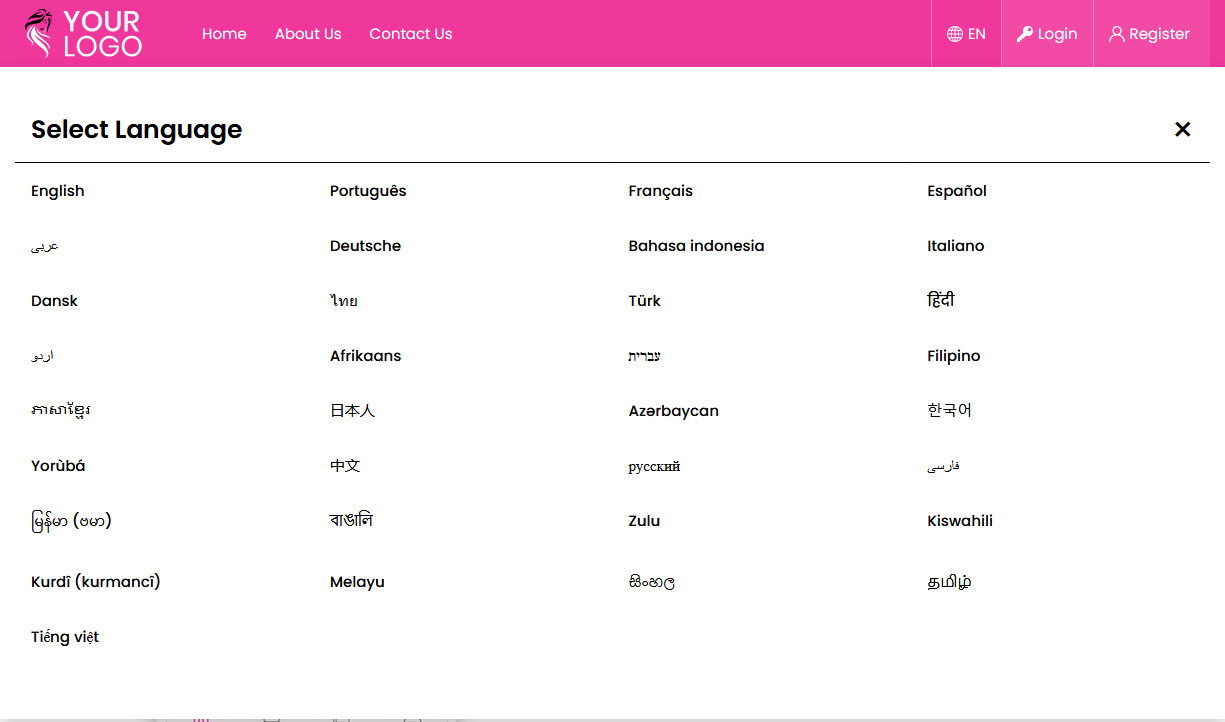Choose Khmer (ភាសាខ្មែរ) language

(61, 411)
